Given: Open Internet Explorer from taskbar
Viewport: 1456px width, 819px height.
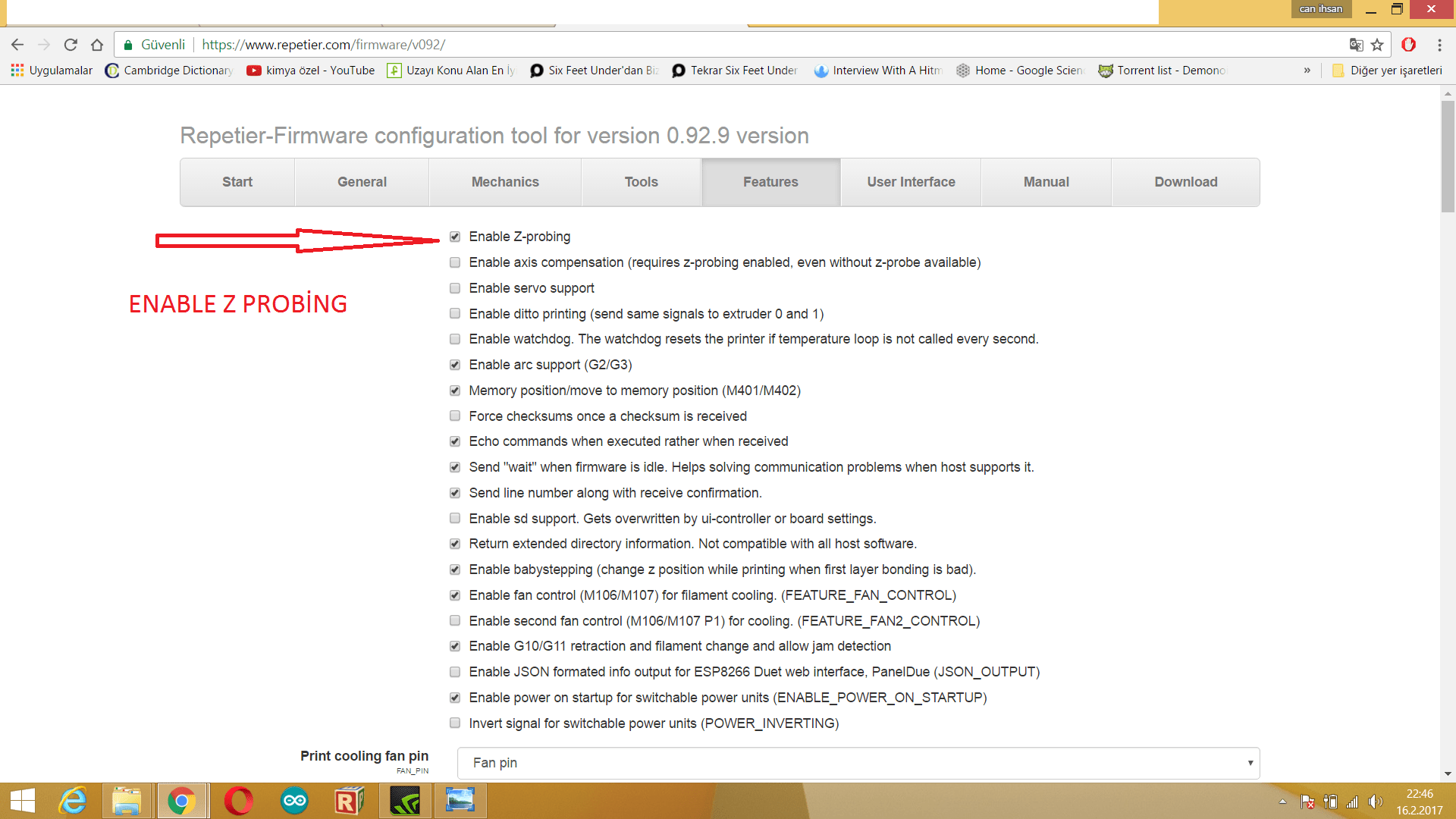Looking at the screenshot, I should point(74,801).
